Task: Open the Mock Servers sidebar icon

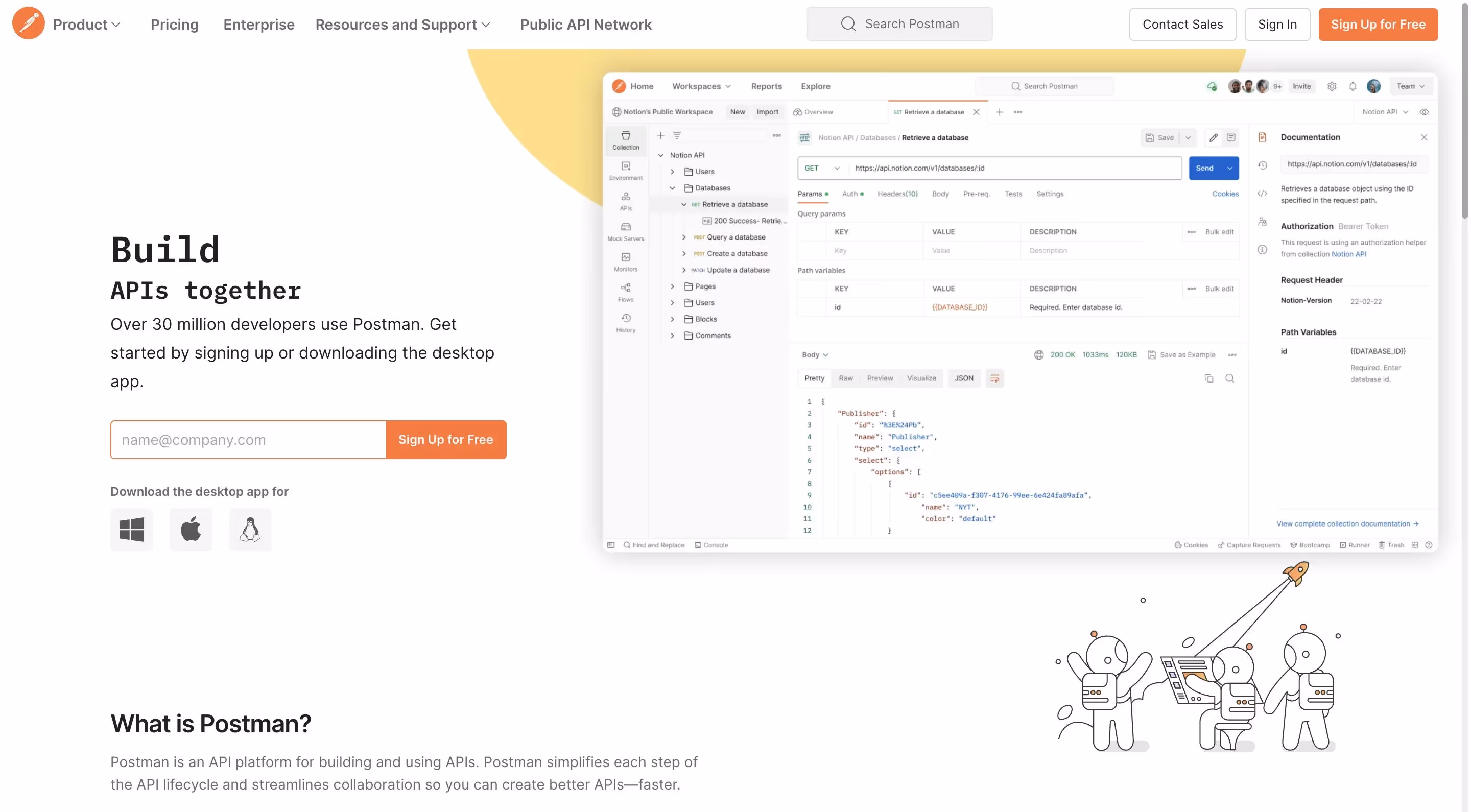Action: (x=625, y=231)
